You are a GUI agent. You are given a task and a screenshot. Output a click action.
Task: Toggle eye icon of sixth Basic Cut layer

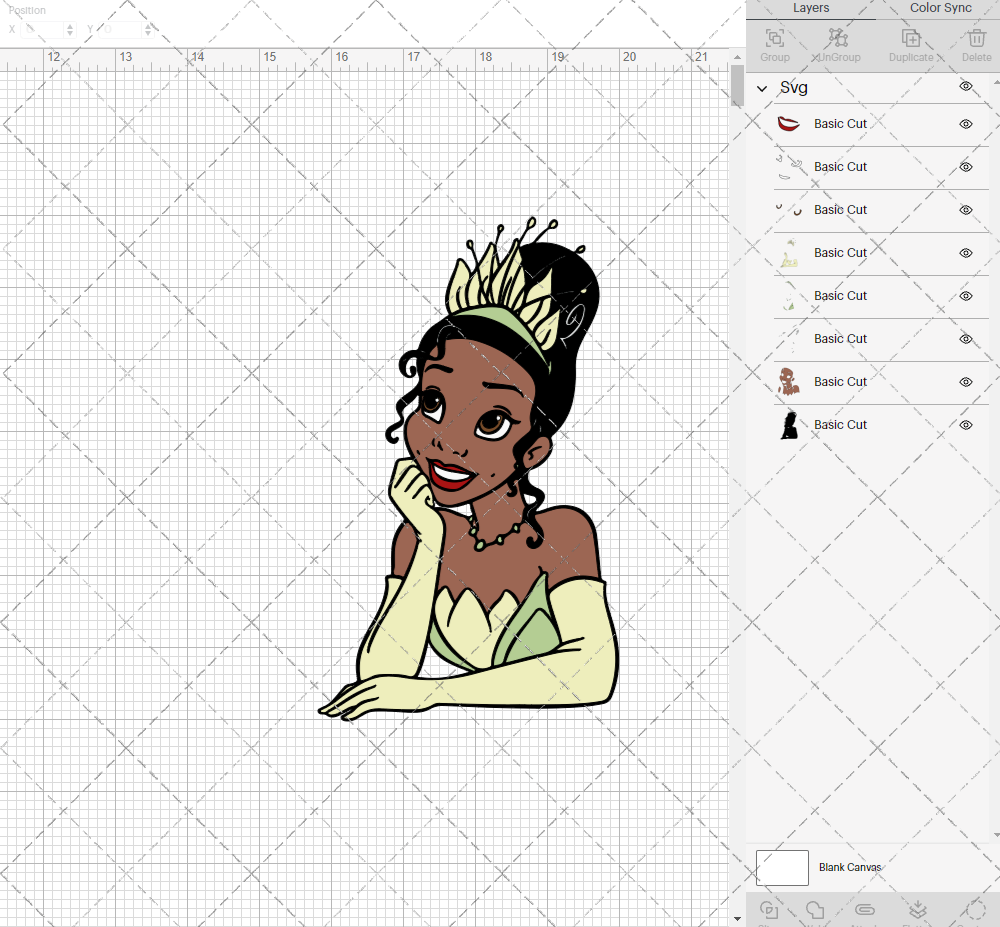click(x=966, y=339)
